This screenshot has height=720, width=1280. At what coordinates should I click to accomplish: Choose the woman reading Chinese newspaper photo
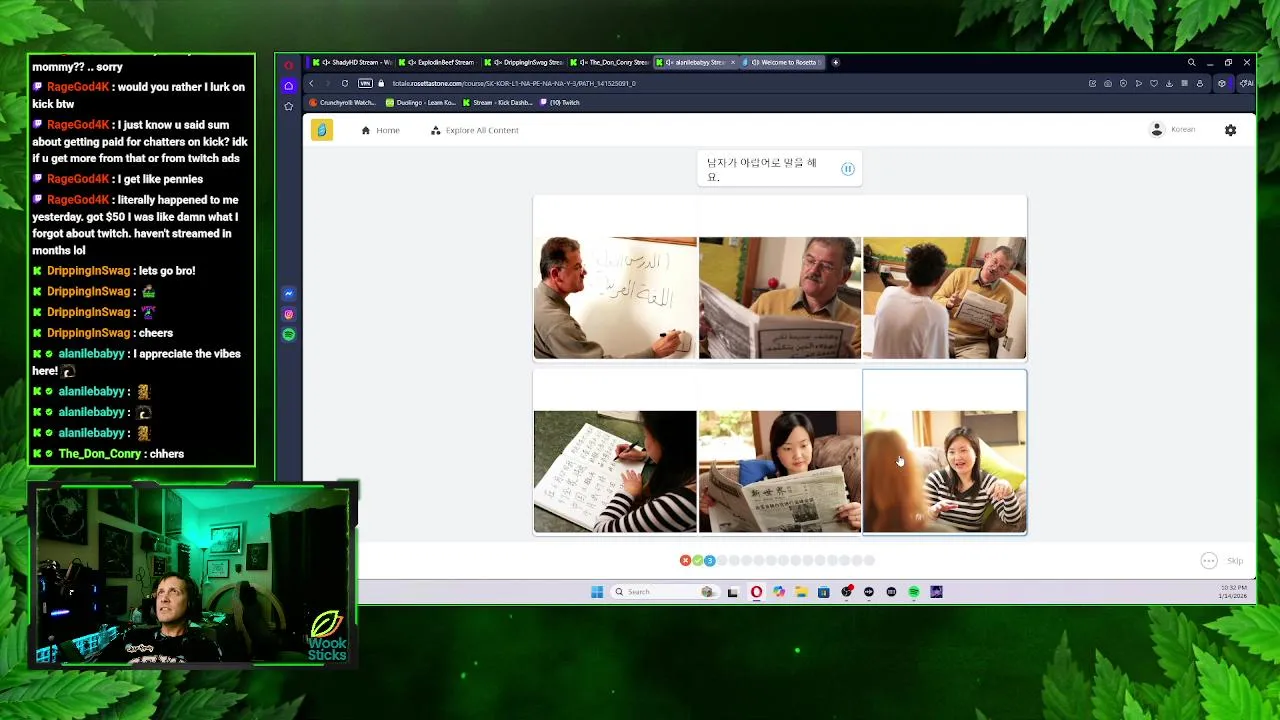[x=780, y=471]
